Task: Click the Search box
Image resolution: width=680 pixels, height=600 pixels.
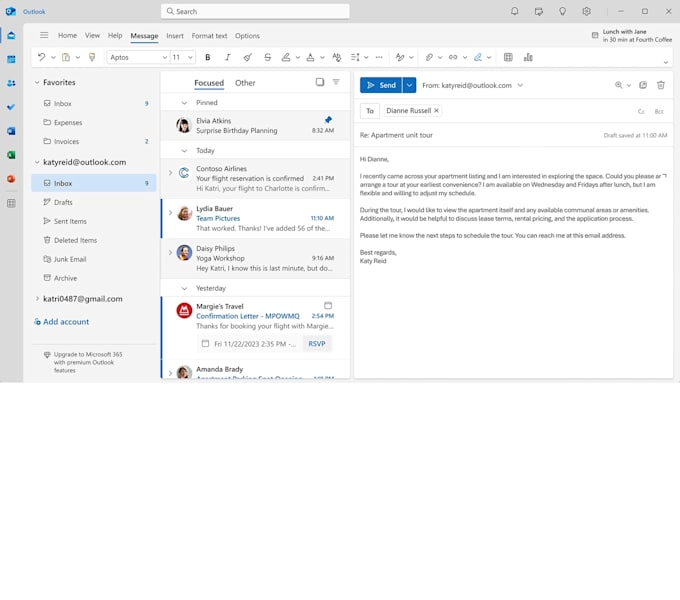Action: click(x=255, y=11)
